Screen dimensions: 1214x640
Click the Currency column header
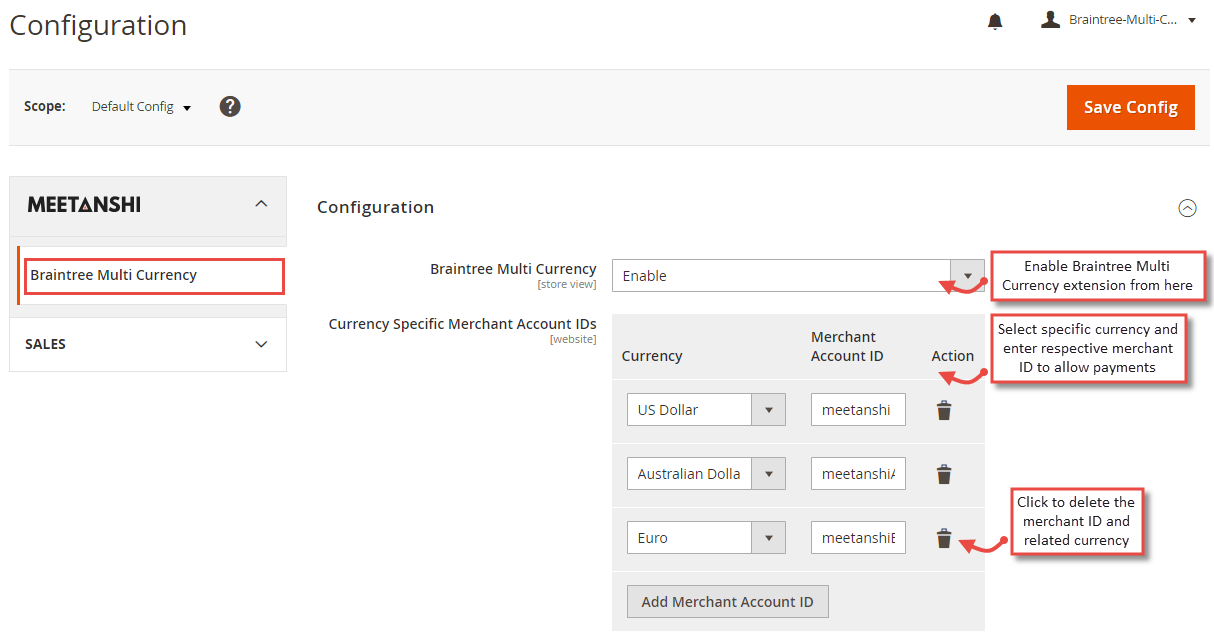tap(652, 356)
